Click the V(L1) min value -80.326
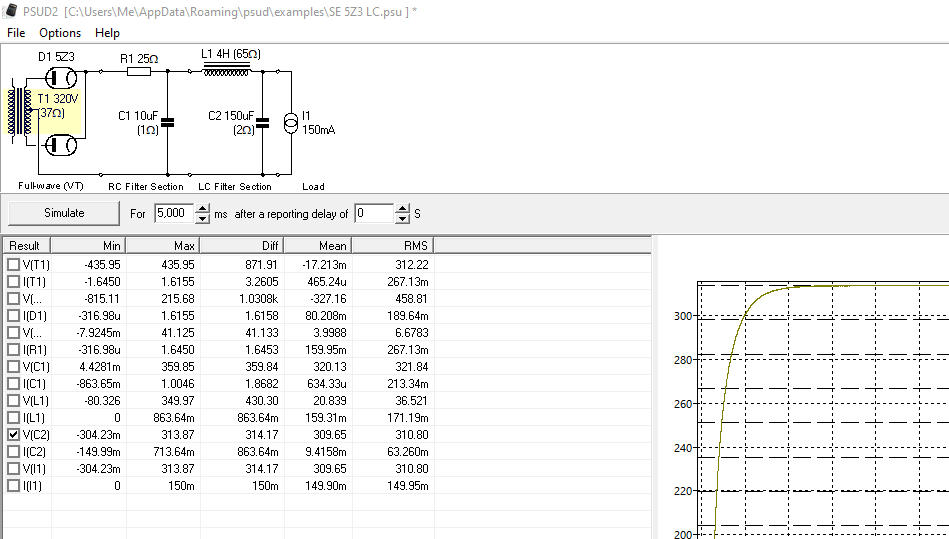 coord(102,400)
